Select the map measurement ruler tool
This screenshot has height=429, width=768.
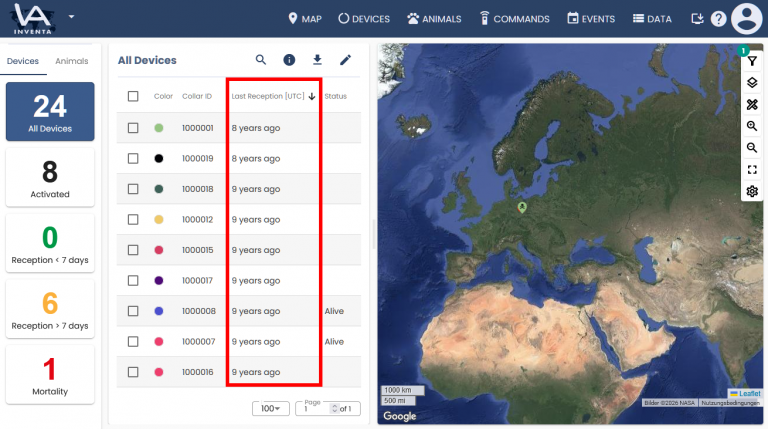[x=752, y=105]
